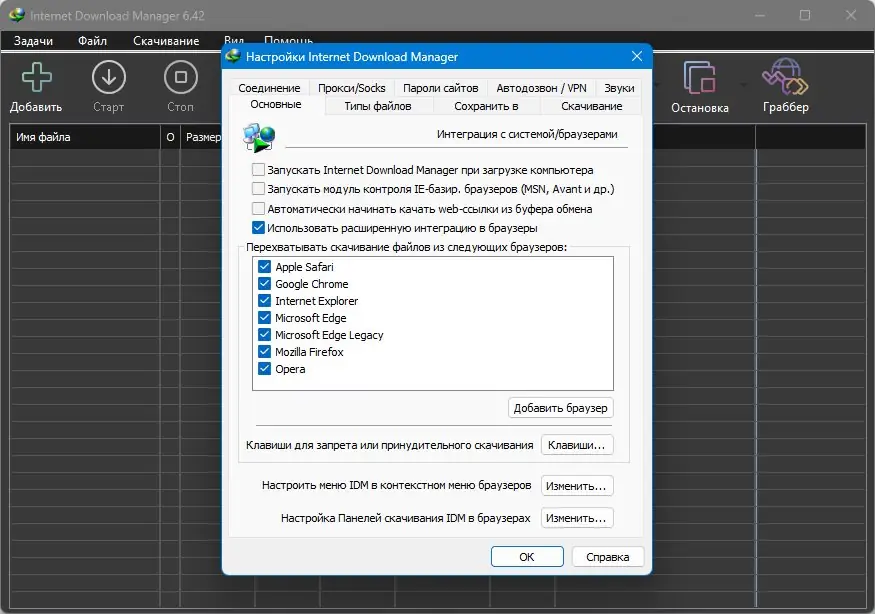The width and height of the screenshot is (875, 614).
Task: Select the Основные tab
Action: tap(276, 104)
